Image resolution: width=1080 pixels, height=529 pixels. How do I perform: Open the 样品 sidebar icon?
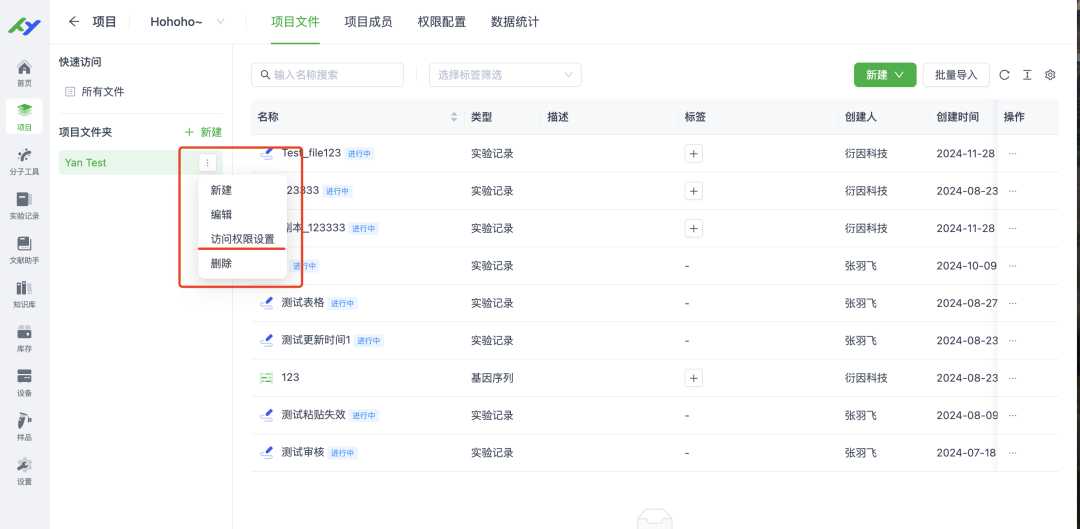pyautogui.click(x=24, y=426)
